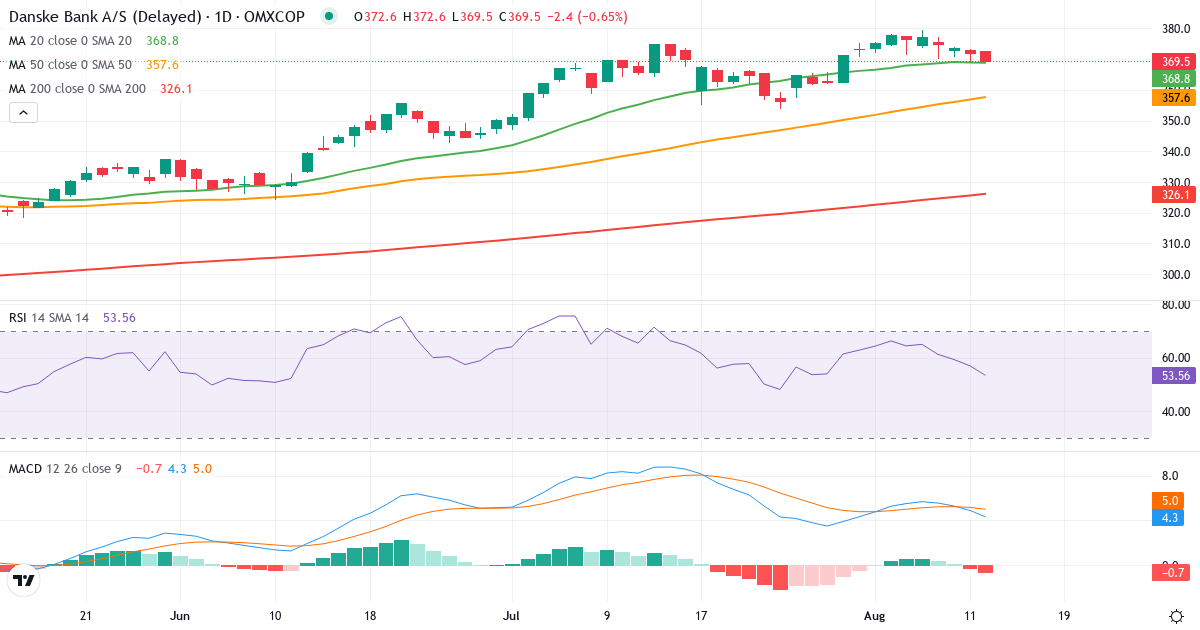
Task: Click the TradingView logo icon
Action: tap(23, 579)
